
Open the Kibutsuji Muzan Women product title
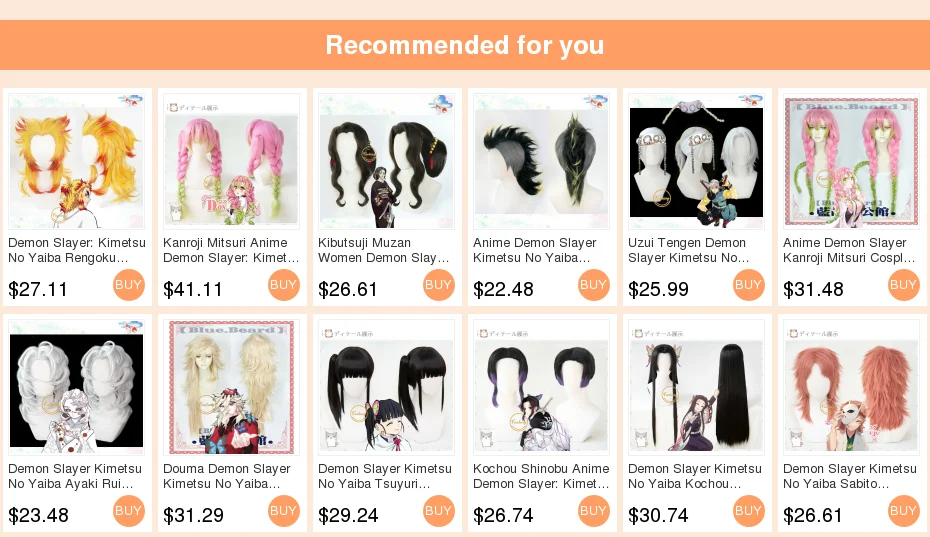click(384, 250)
